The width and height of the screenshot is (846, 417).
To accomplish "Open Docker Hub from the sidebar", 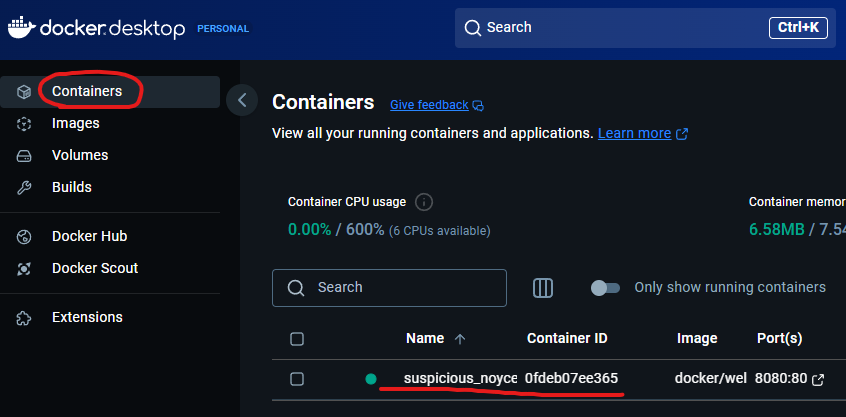I will click(x=110, y=236).
